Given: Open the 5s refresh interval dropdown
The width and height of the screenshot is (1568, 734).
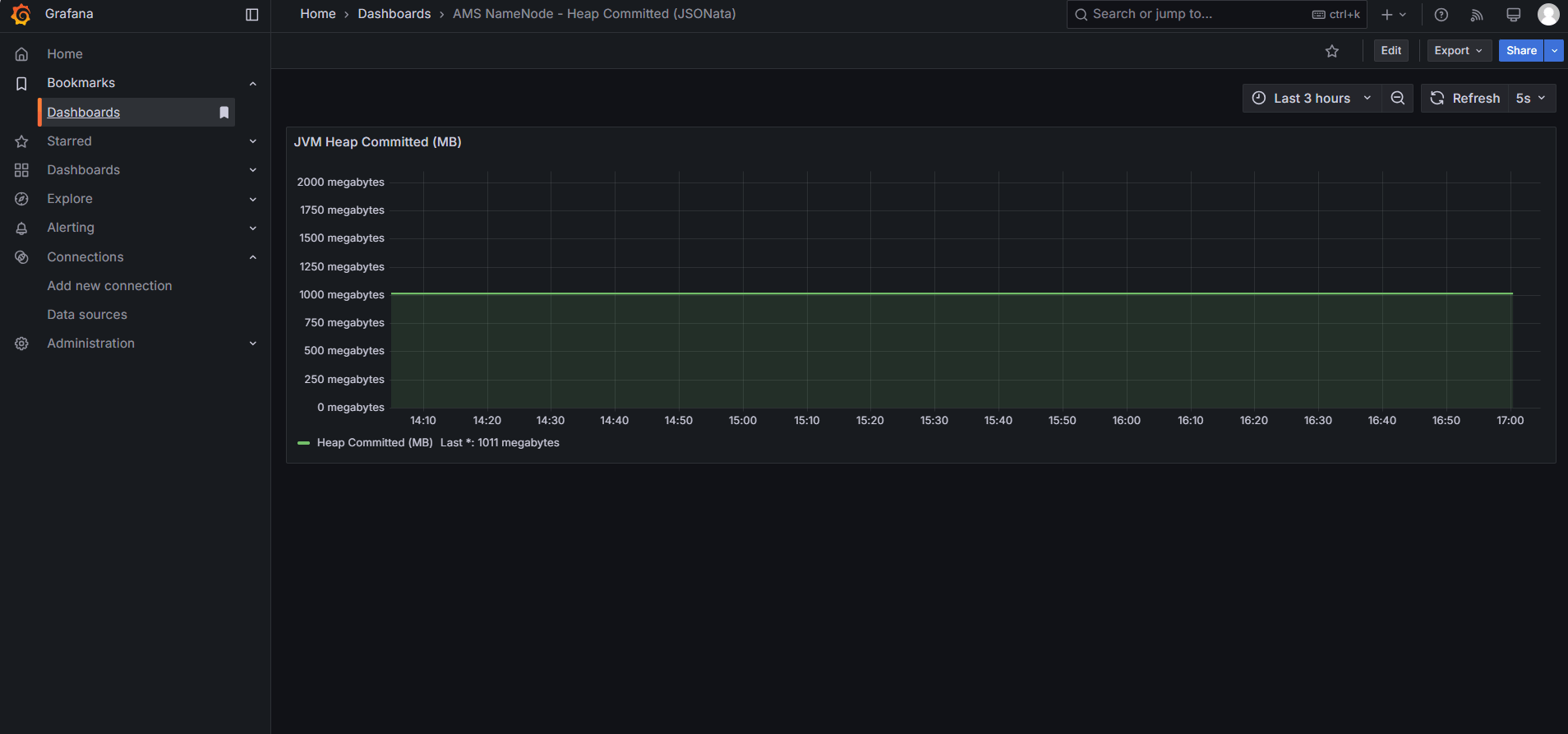Looking at the screenshot, I should point(1531,99).
